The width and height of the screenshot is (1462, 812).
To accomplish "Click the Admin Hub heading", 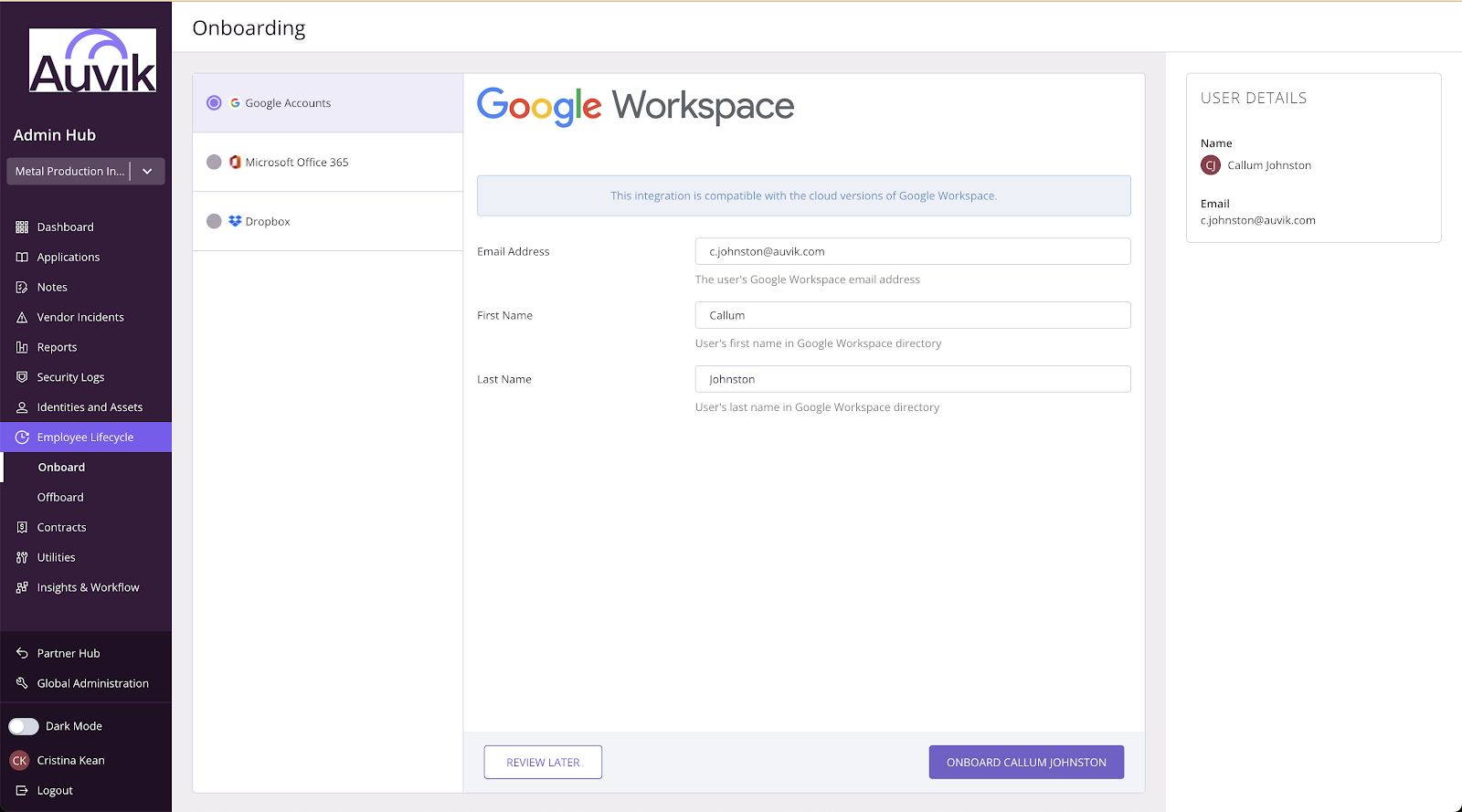I will point(55,135).
